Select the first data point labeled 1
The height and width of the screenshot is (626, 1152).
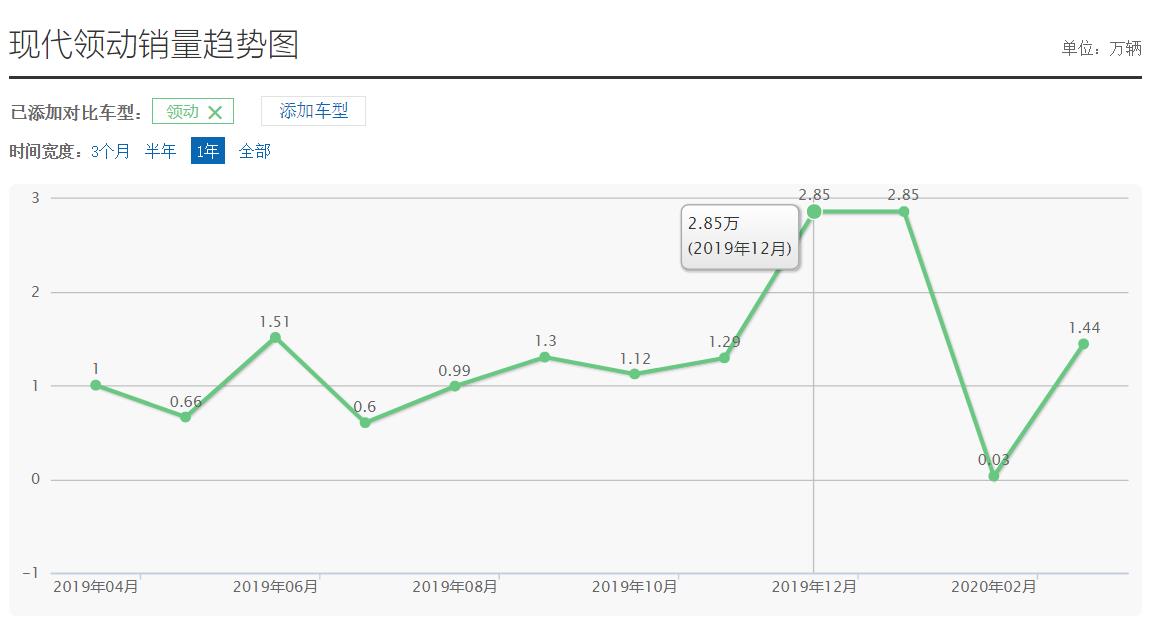tap(96, 385)
